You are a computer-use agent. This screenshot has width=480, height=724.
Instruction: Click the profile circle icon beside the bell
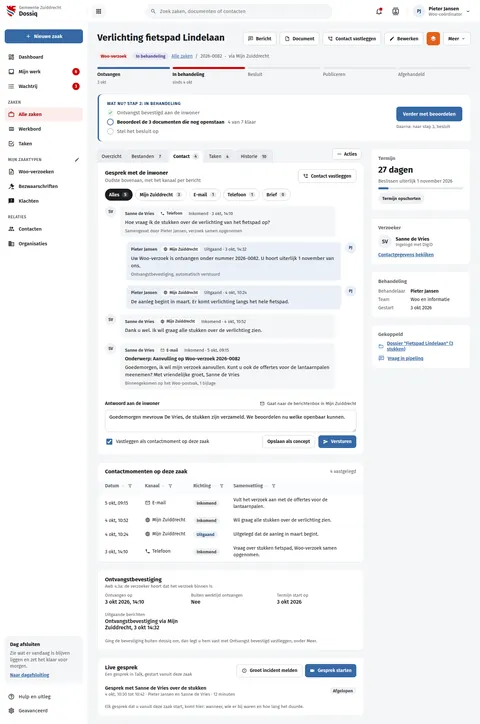(396, 11)
